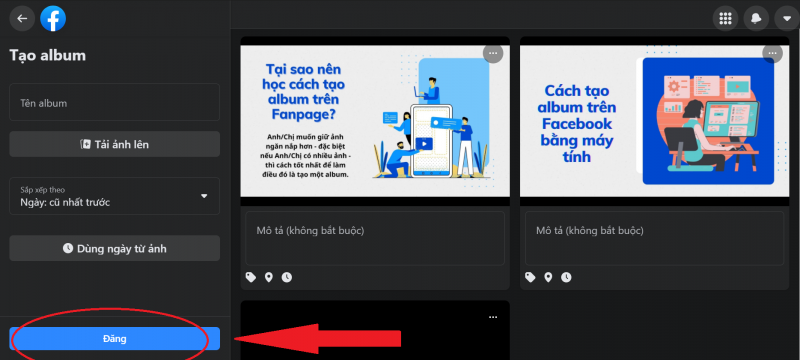Click the blue Đăng button
This screenshot has width=800, height=360.
click(115, 339)
